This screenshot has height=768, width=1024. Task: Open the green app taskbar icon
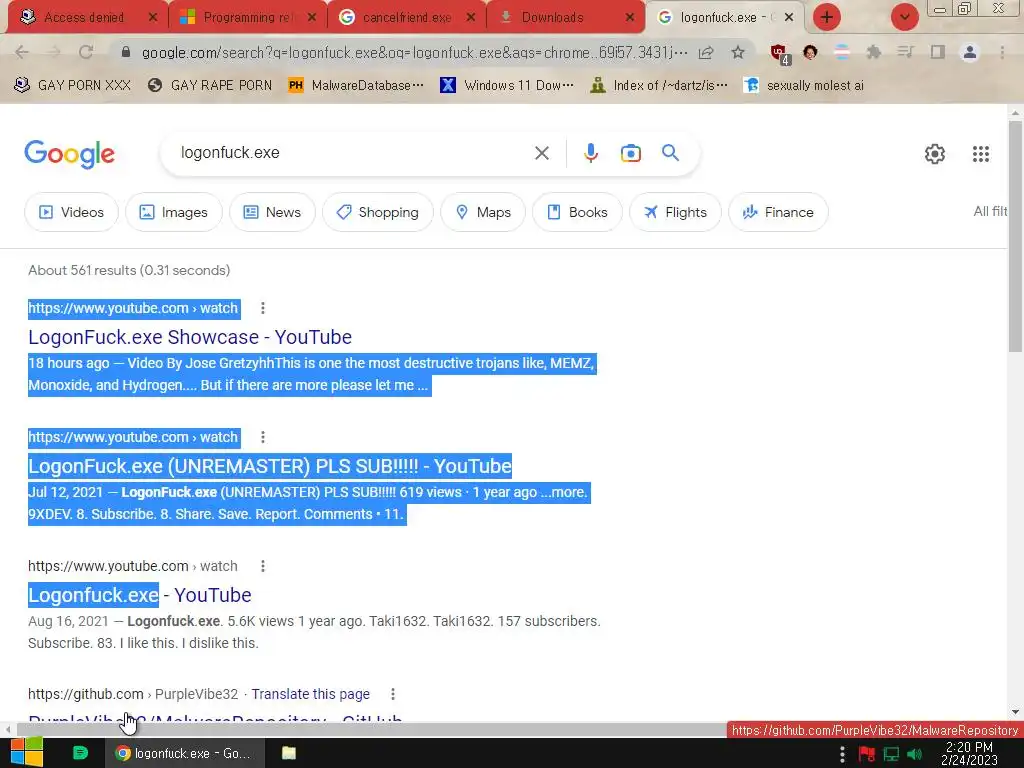point(80,753)
